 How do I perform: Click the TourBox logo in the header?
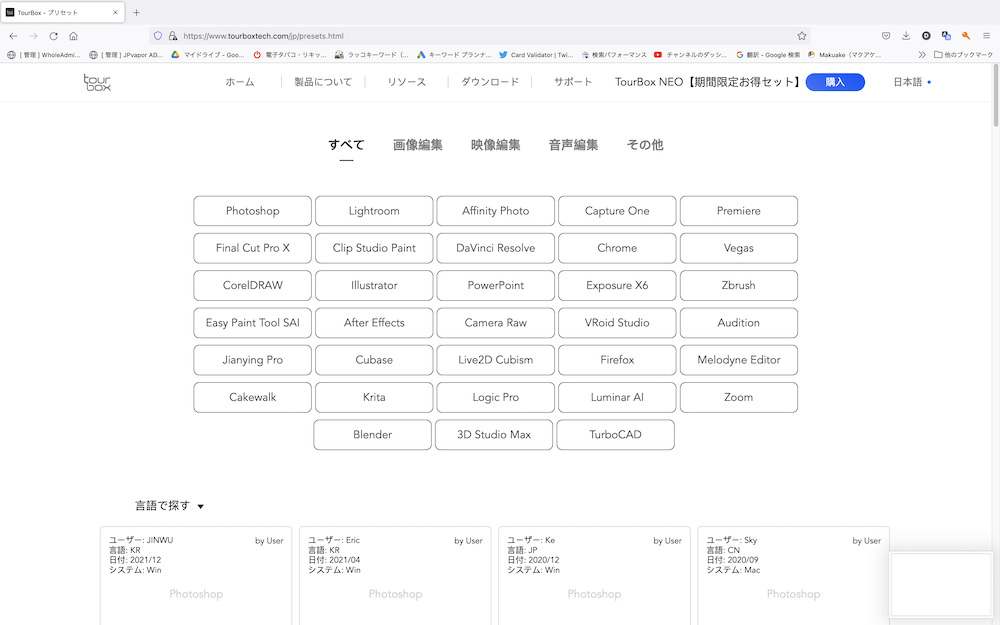(x=97, y=82)
